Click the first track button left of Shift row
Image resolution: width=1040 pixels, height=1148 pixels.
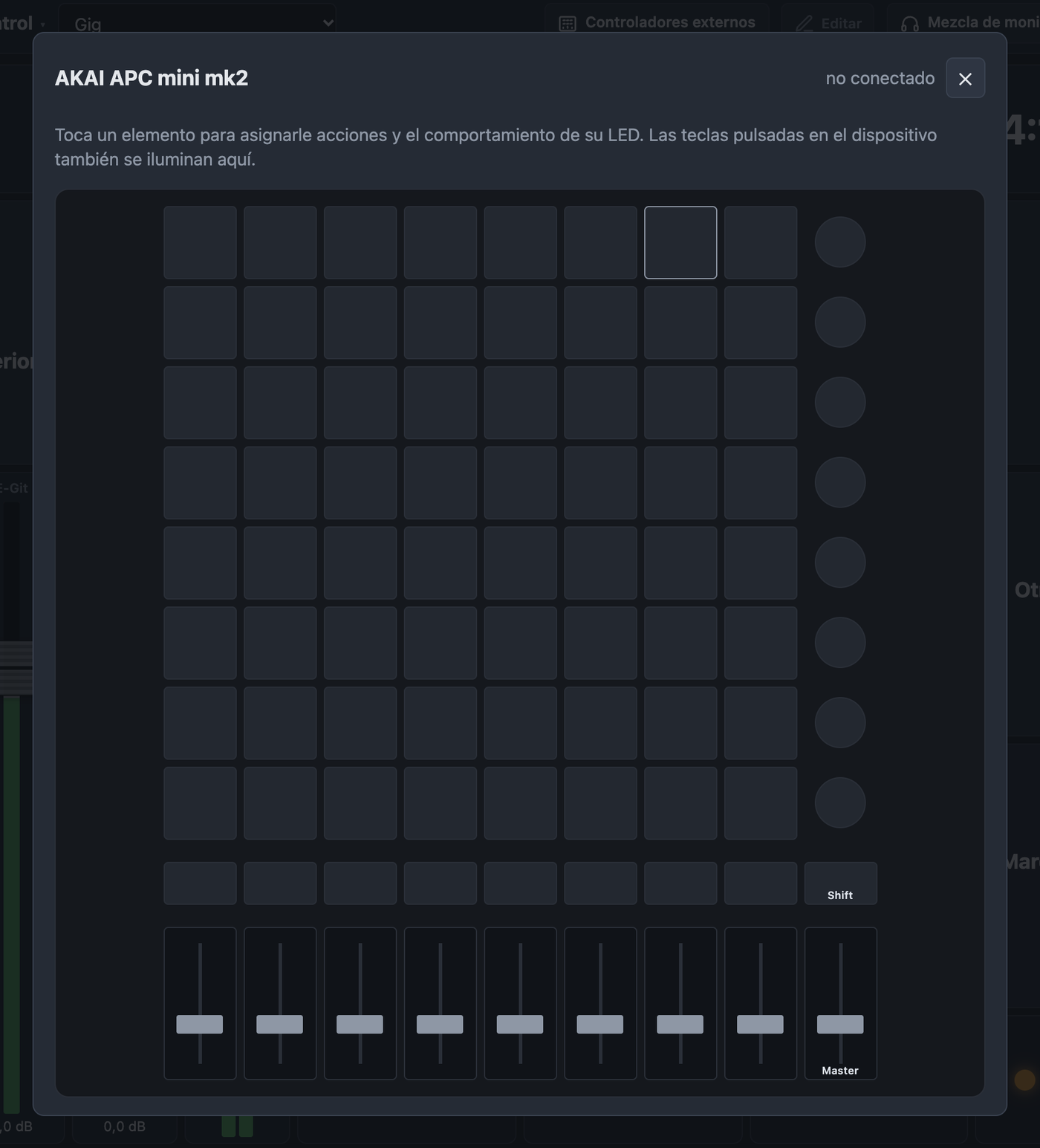(x=200, y=883)
